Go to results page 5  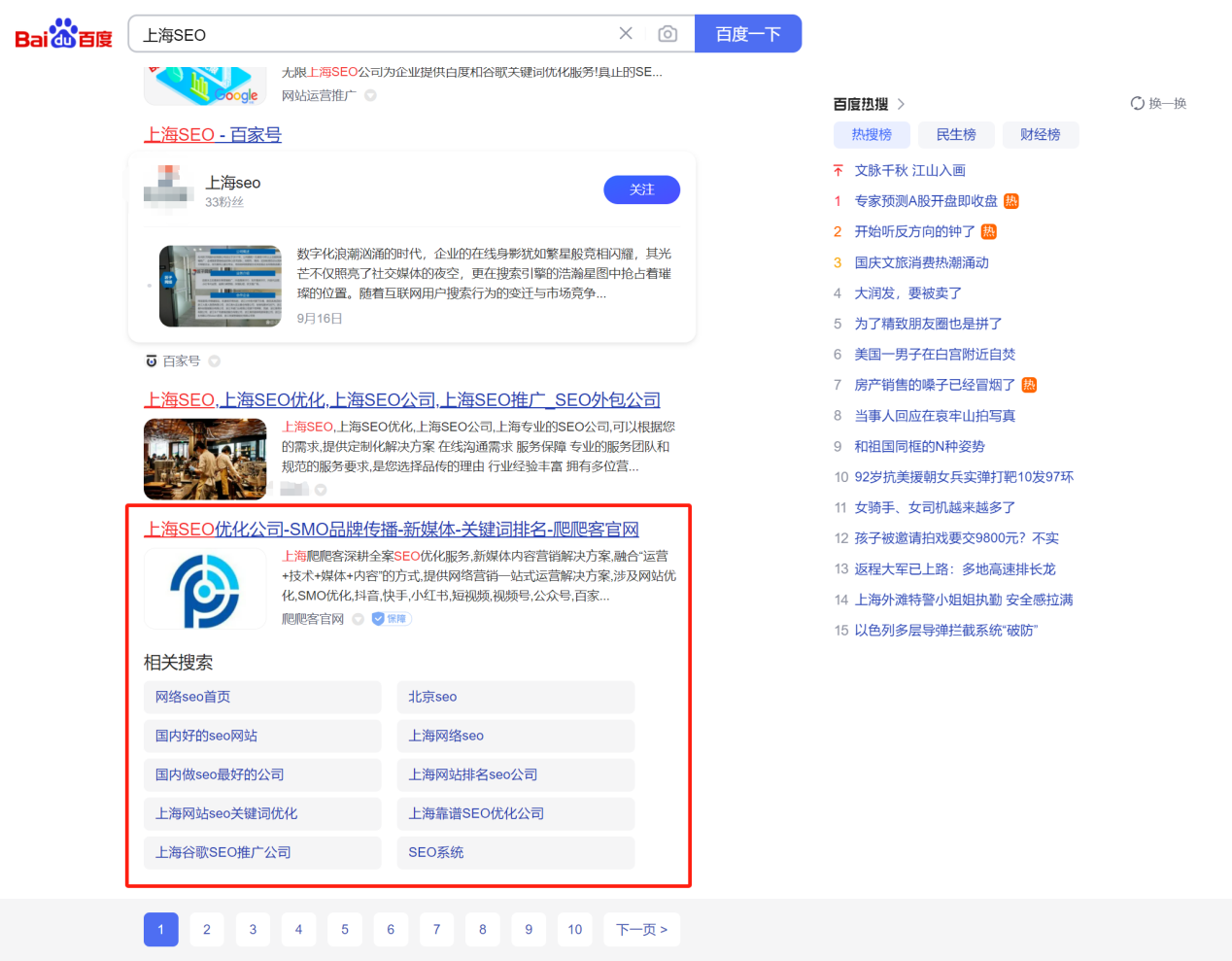pyautogui.click(x=345, y=930)
